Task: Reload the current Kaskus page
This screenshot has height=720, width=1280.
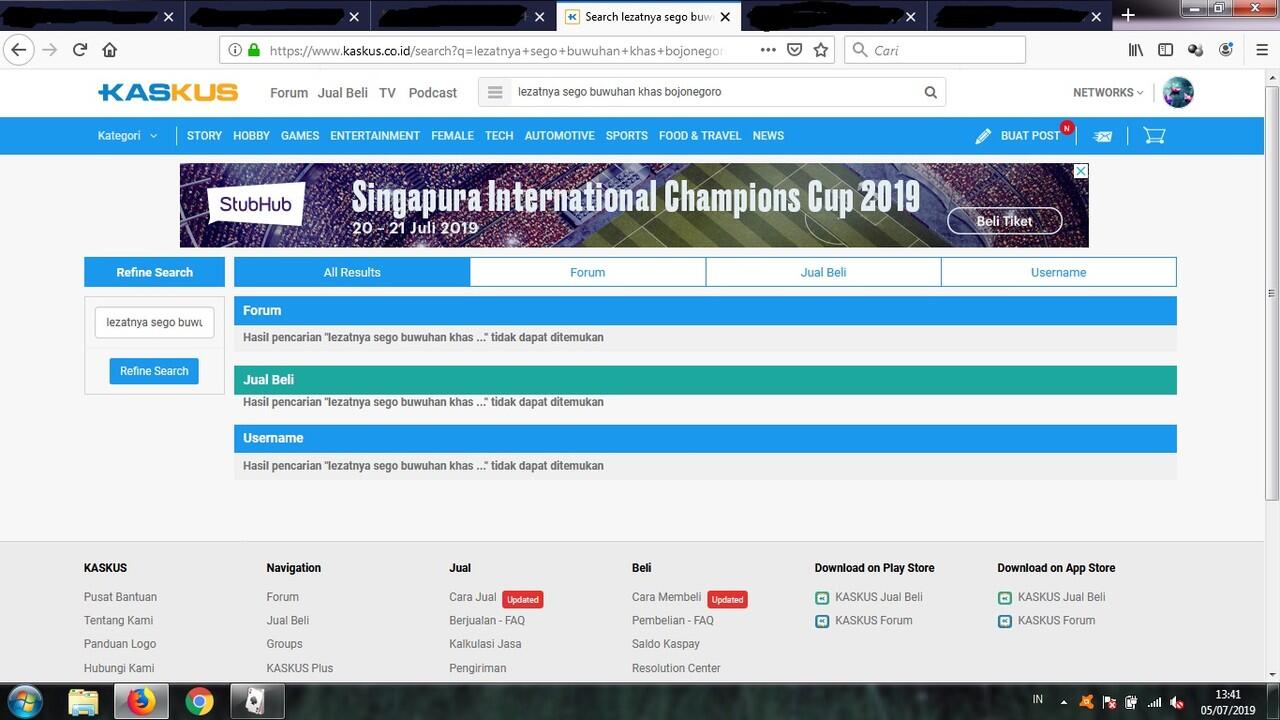Action: [80, 50]
